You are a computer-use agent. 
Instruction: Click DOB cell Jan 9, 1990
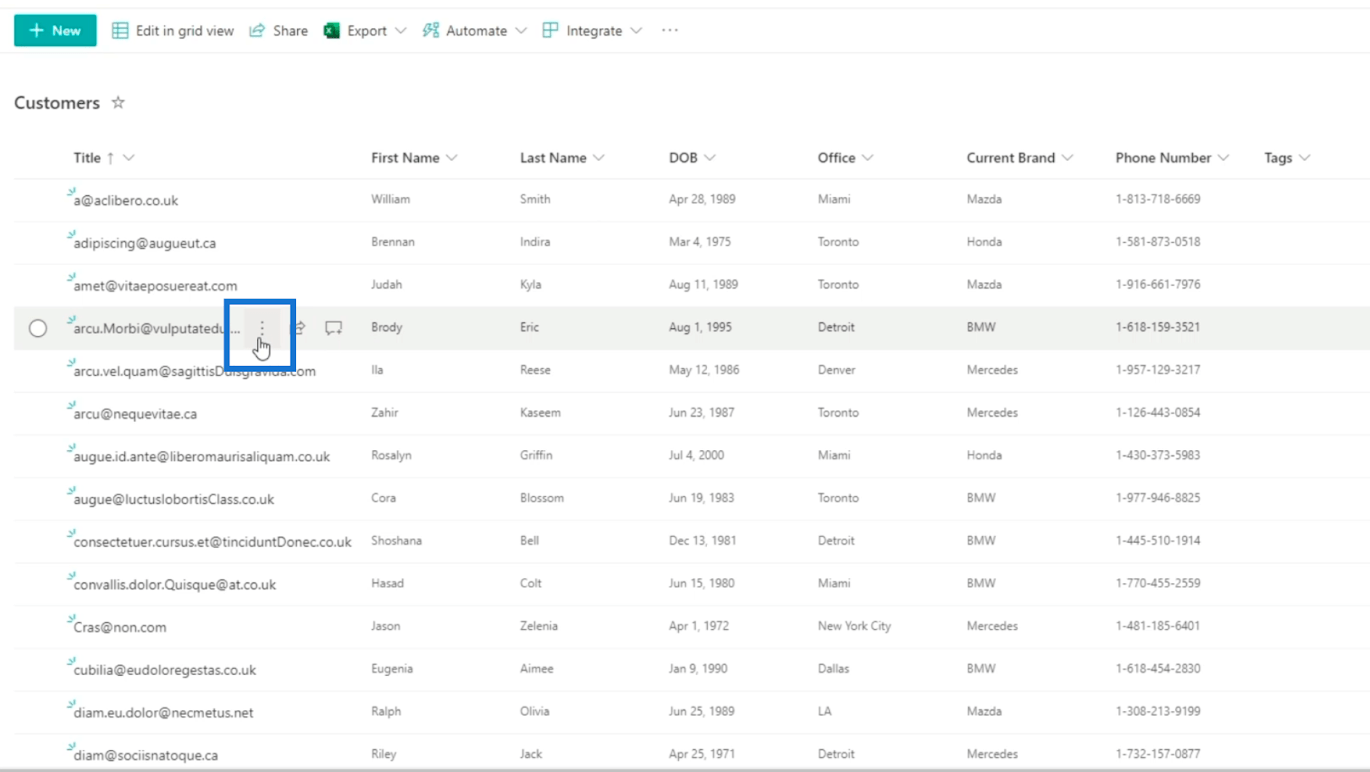pyautogui.click(x=698, y=668)
